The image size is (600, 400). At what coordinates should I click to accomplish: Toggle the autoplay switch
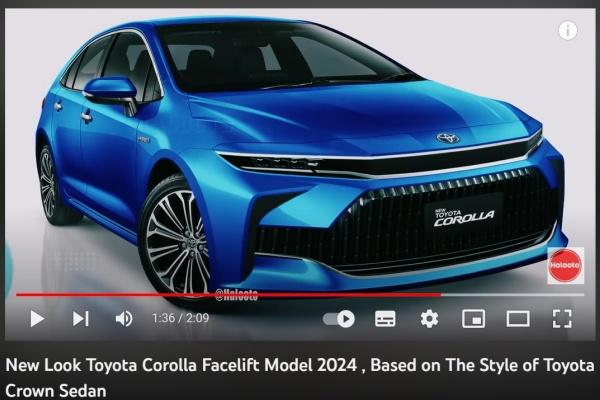click(339, 318)
